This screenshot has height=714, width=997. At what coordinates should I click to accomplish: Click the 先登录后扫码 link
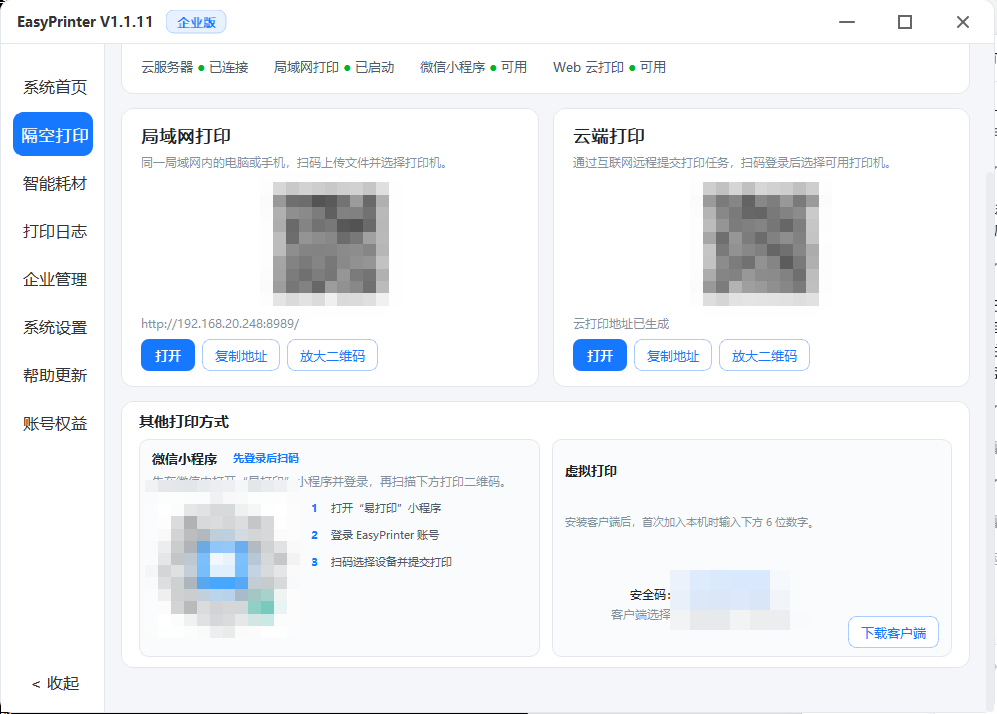[266, 458]
